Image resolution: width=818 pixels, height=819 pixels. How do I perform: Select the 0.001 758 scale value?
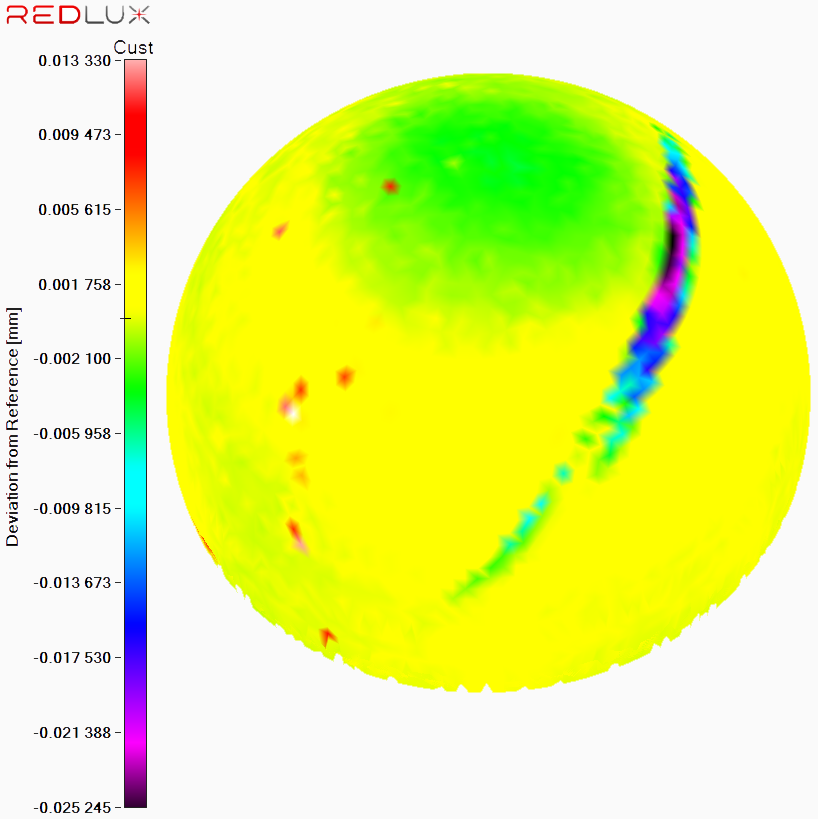[75, 285]
